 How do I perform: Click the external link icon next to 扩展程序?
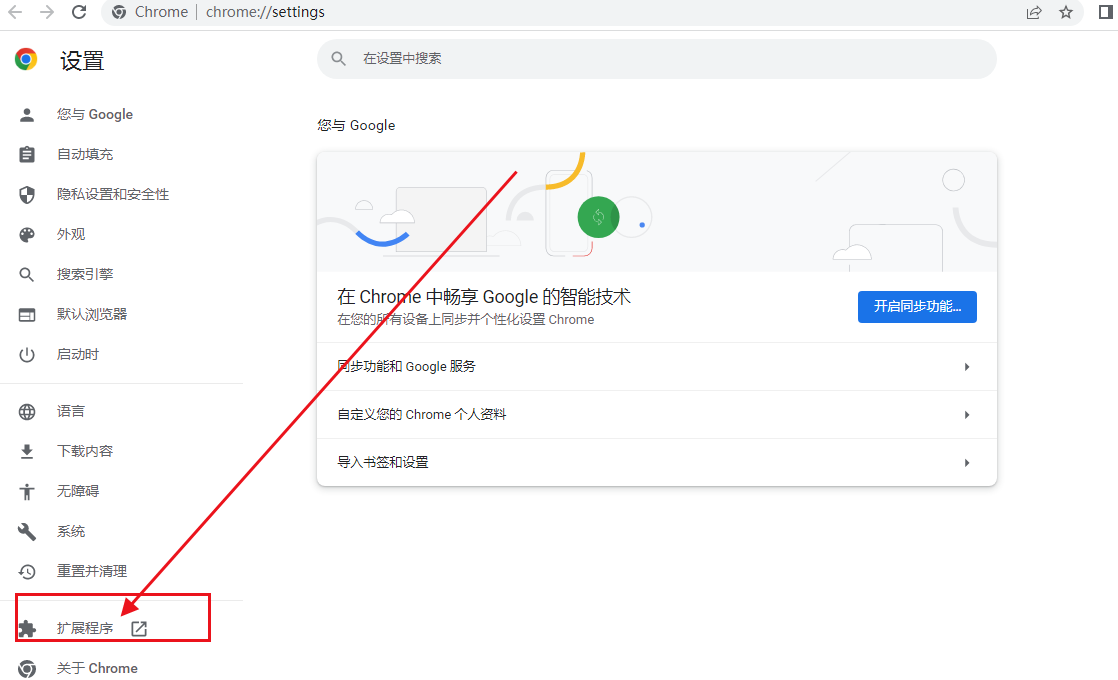pyautogui.click(x=139, y=628)
